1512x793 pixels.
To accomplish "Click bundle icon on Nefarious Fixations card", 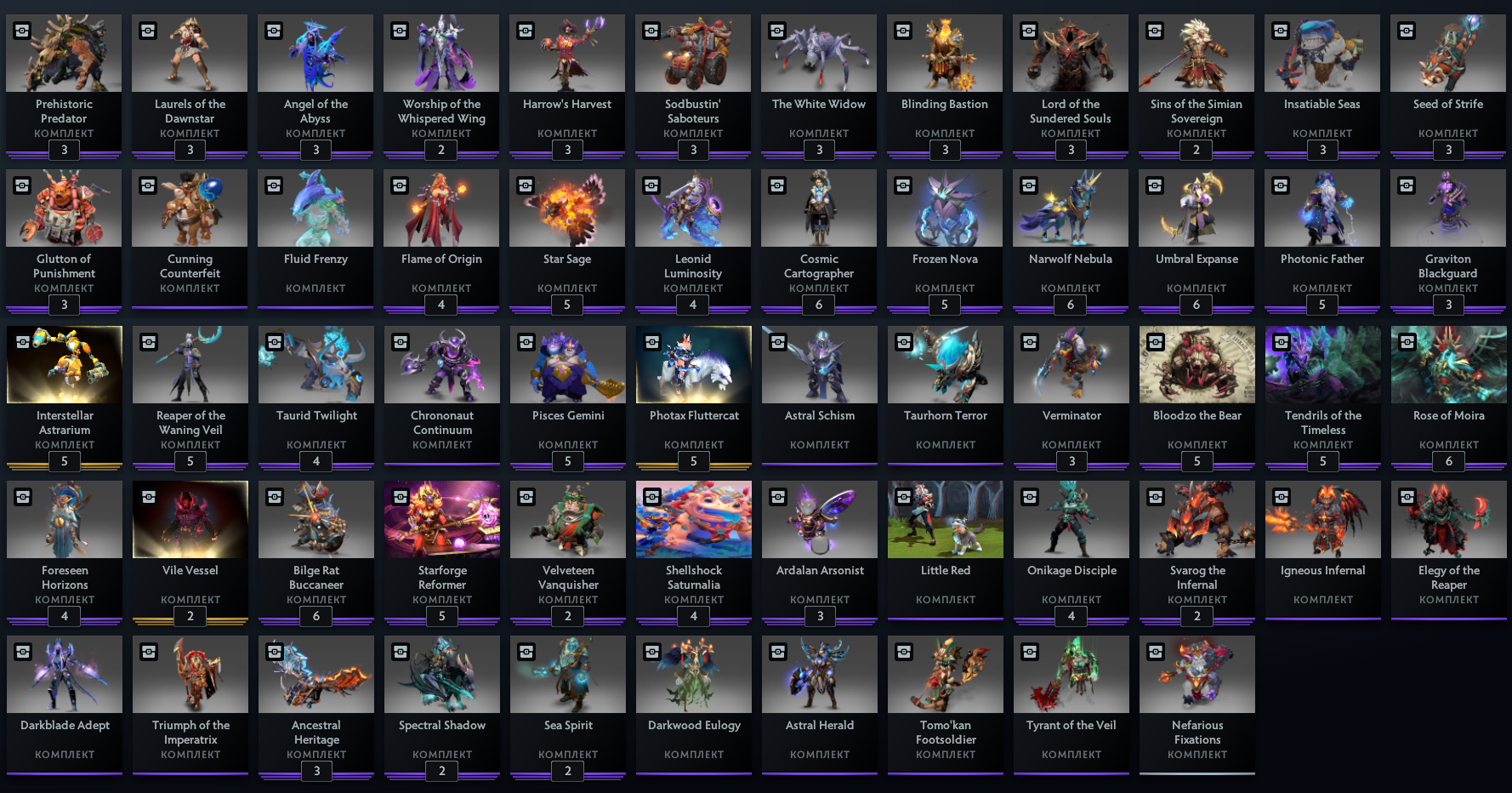I will (1157, 653).
